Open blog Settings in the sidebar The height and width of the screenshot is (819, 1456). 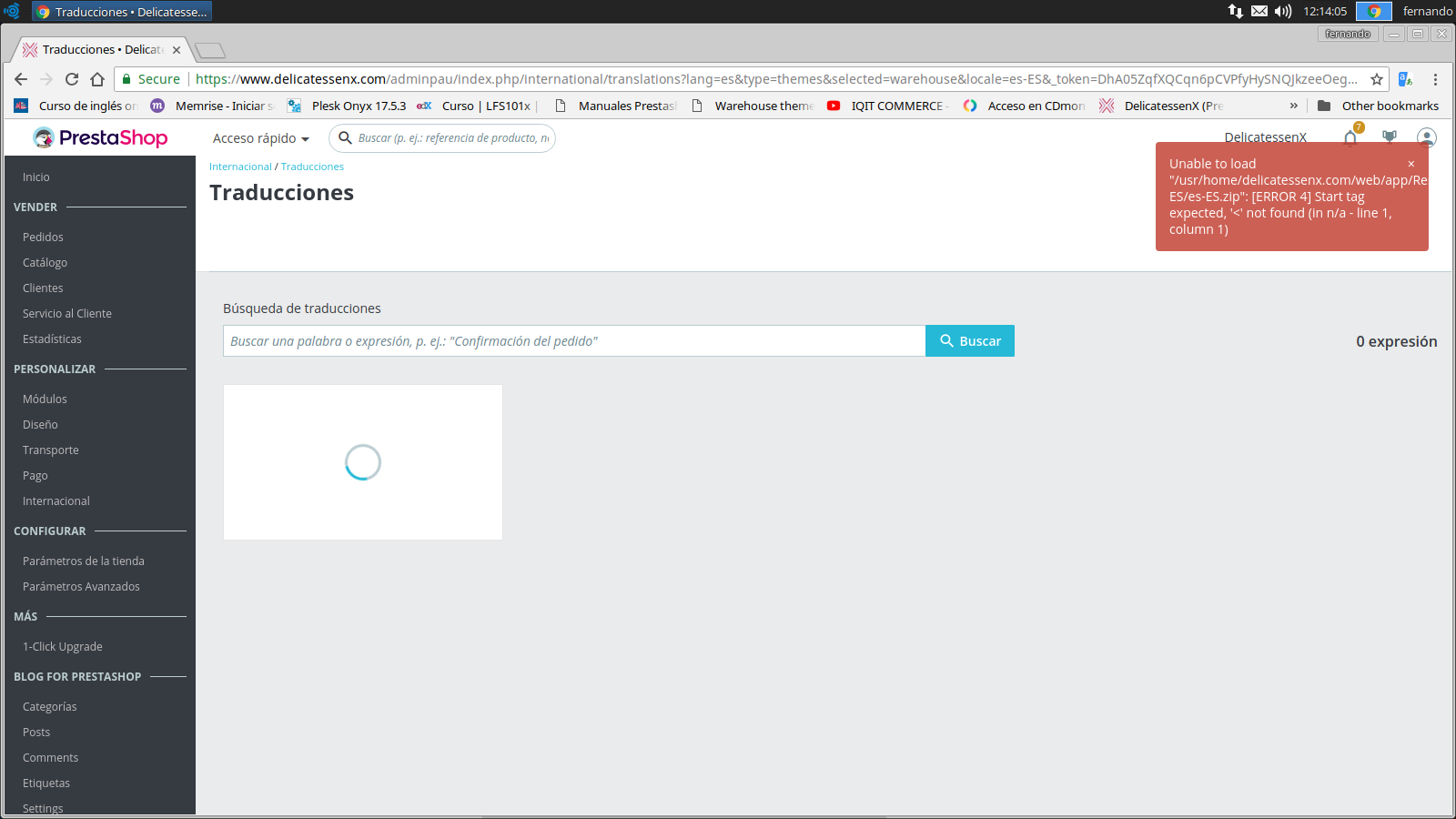click(43, 808)
